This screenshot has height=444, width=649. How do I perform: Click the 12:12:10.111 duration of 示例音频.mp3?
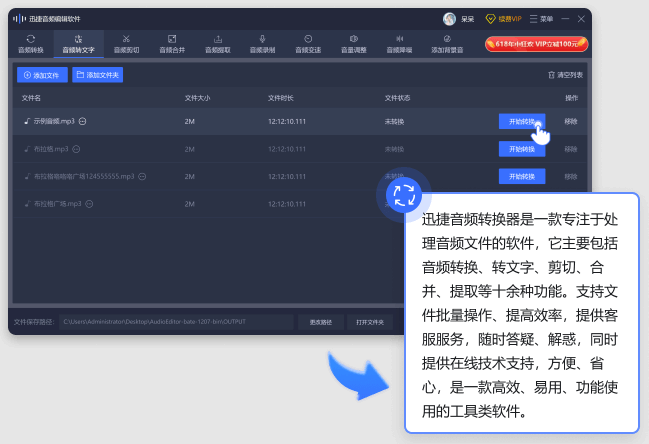click(287, 121)
